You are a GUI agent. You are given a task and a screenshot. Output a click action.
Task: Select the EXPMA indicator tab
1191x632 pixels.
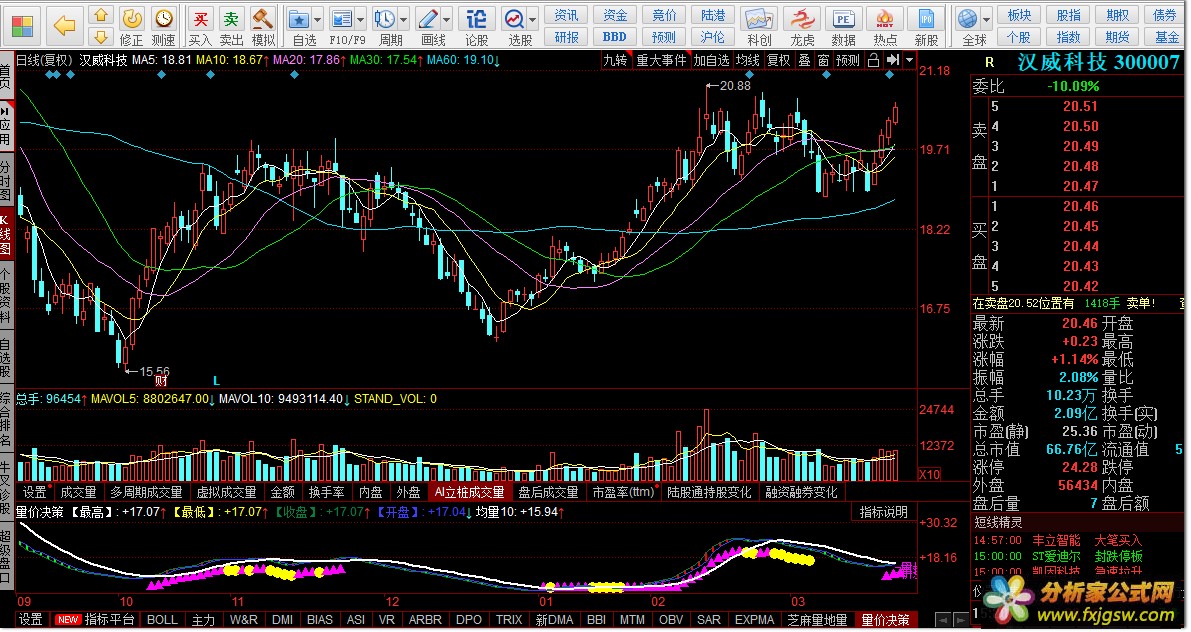tap(754, 620)
